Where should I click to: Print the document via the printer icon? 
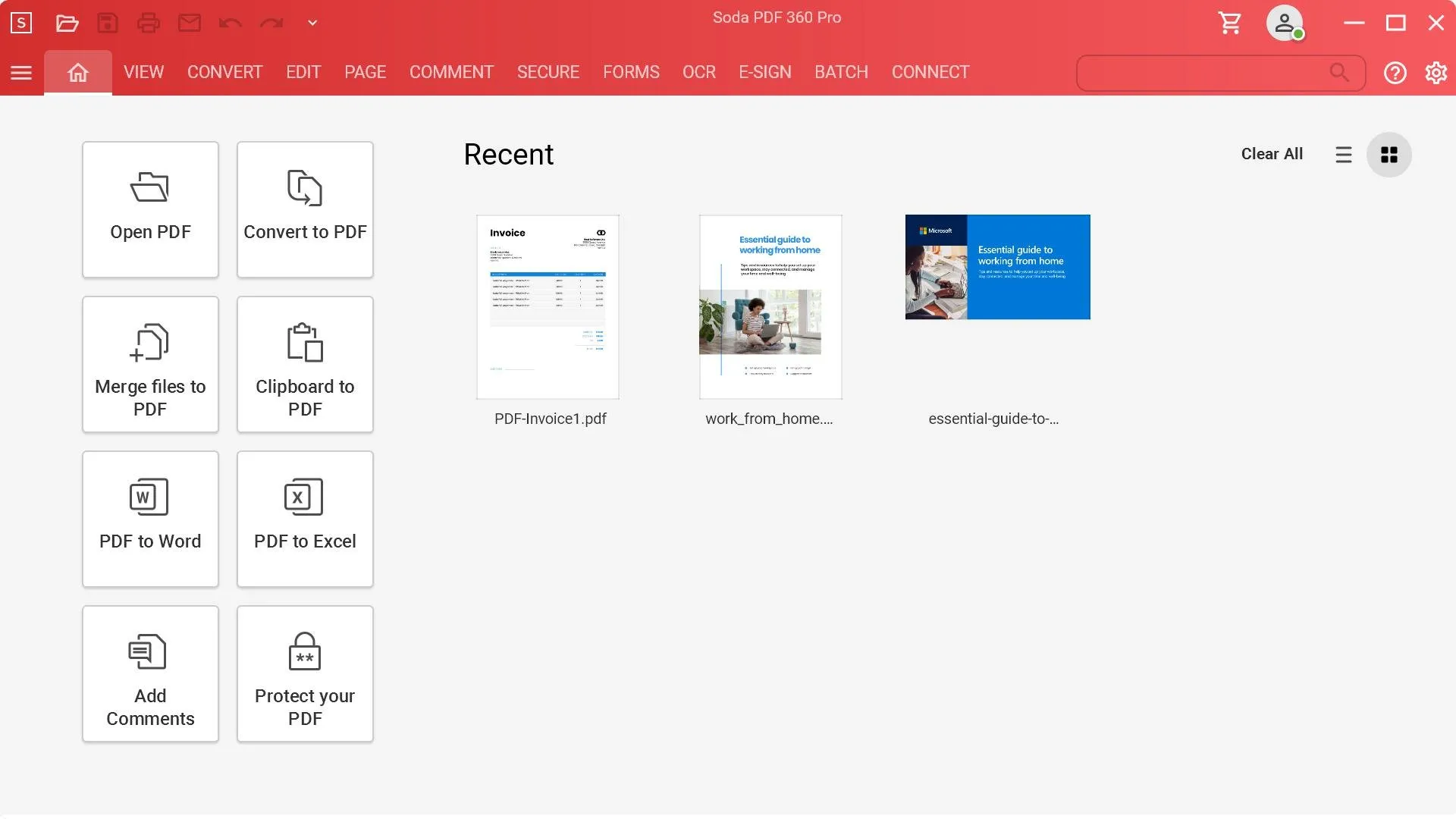click(148, 22)
